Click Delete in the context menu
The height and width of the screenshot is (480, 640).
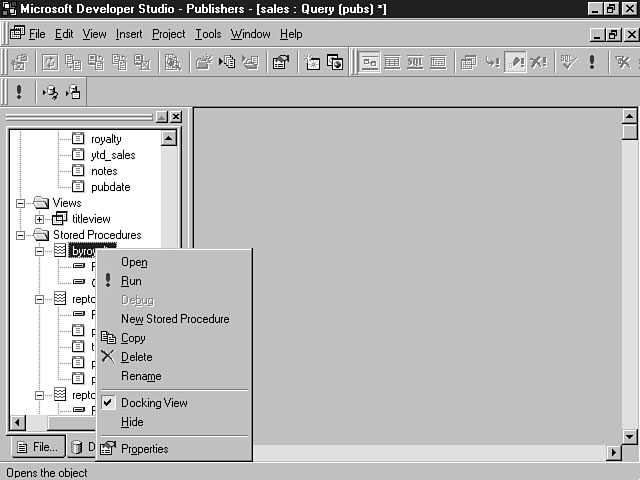pyautogui.click(x=136, y=357)
